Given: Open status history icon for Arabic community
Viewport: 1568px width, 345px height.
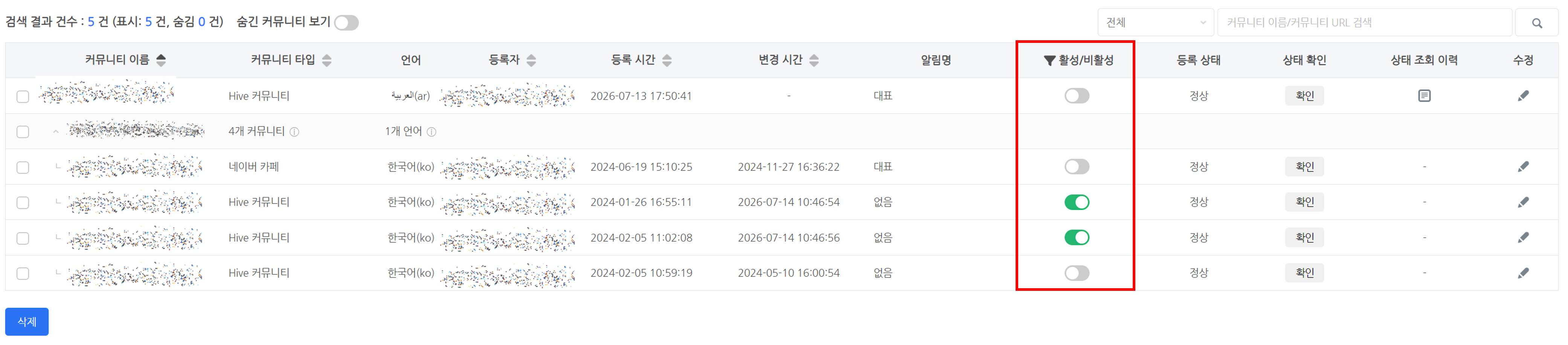Looking at the screenshot, I should pos(1424,96).
